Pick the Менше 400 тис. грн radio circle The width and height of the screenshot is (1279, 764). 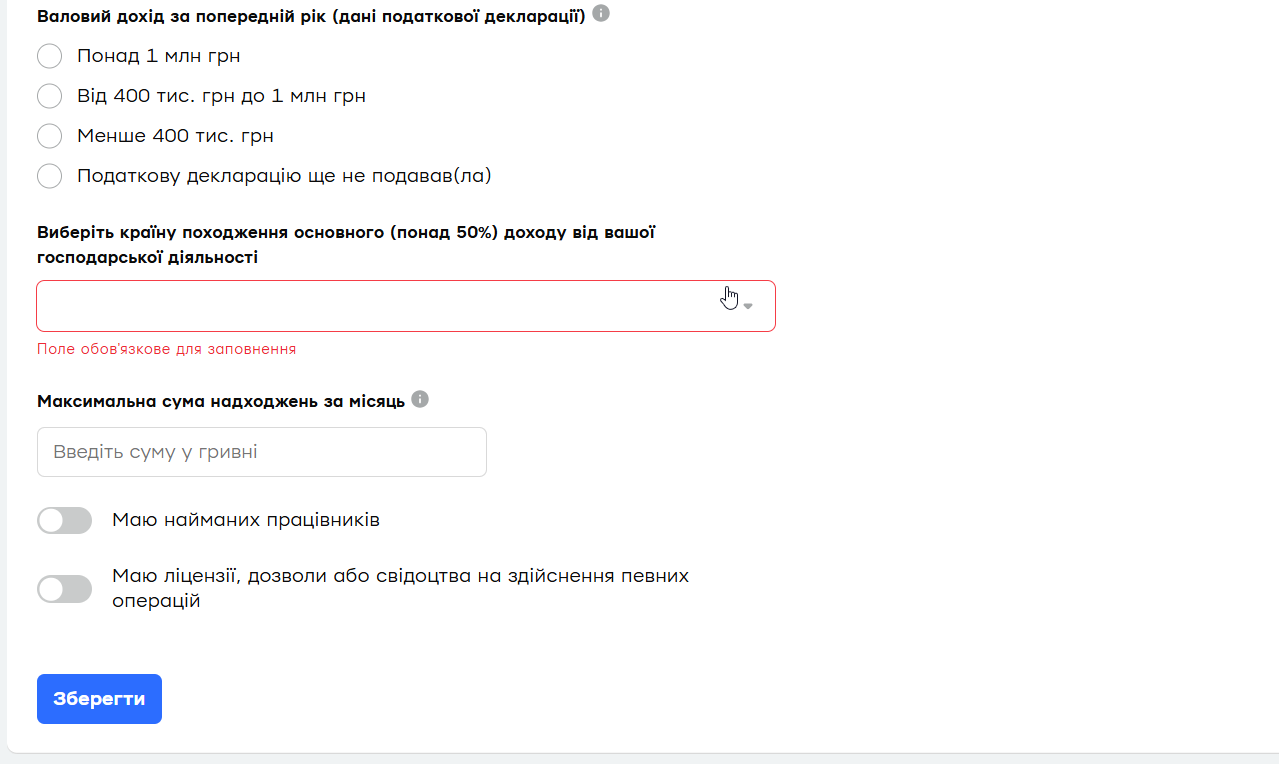[x=50, y=136]
